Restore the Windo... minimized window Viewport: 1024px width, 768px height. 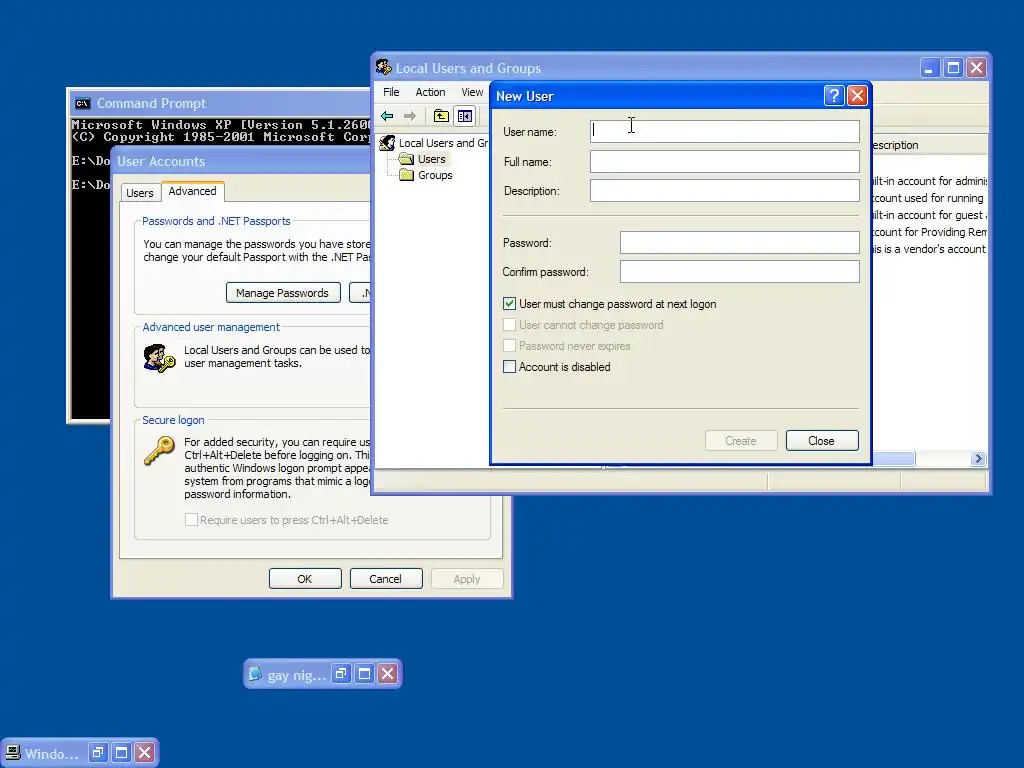click(x=98, y=752)
